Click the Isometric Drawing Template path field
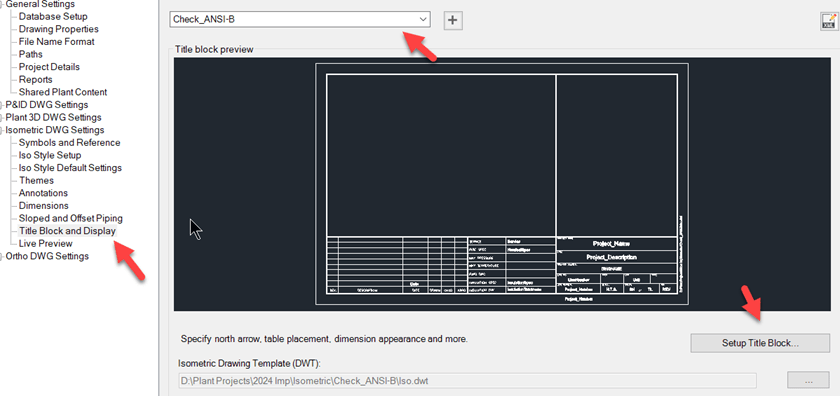Viewport: 840px width, 396px height. pos(467,381)
